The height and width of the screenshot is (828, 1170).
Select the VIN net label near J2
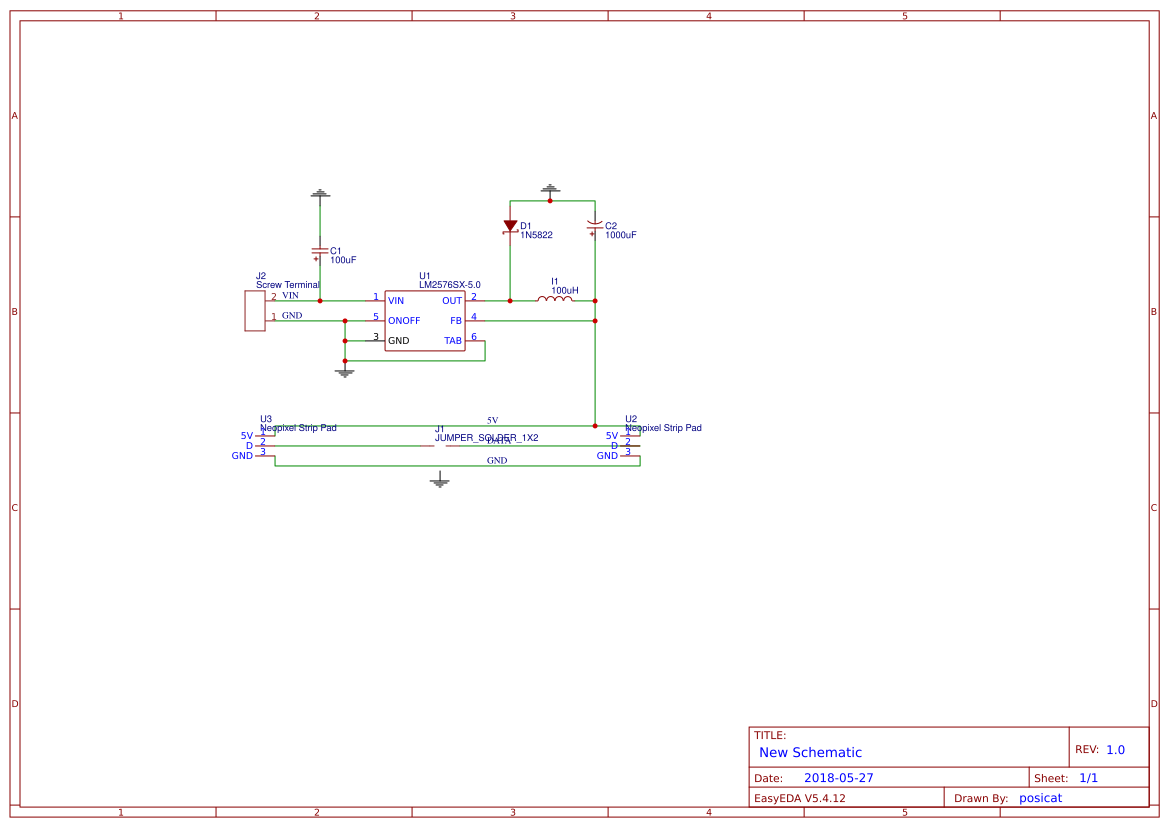pos(293,295)
